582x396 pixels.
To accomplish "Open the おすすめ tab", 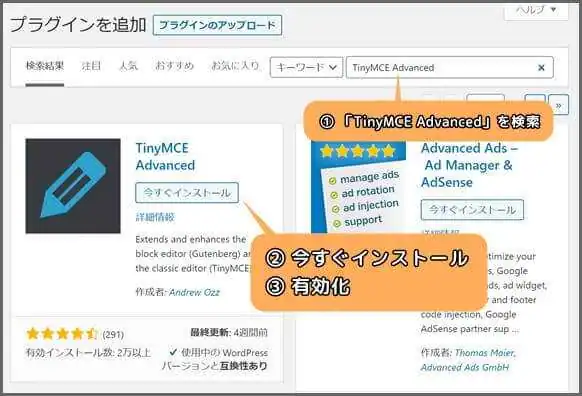I will pyautogui.click(x=174, y=66).
